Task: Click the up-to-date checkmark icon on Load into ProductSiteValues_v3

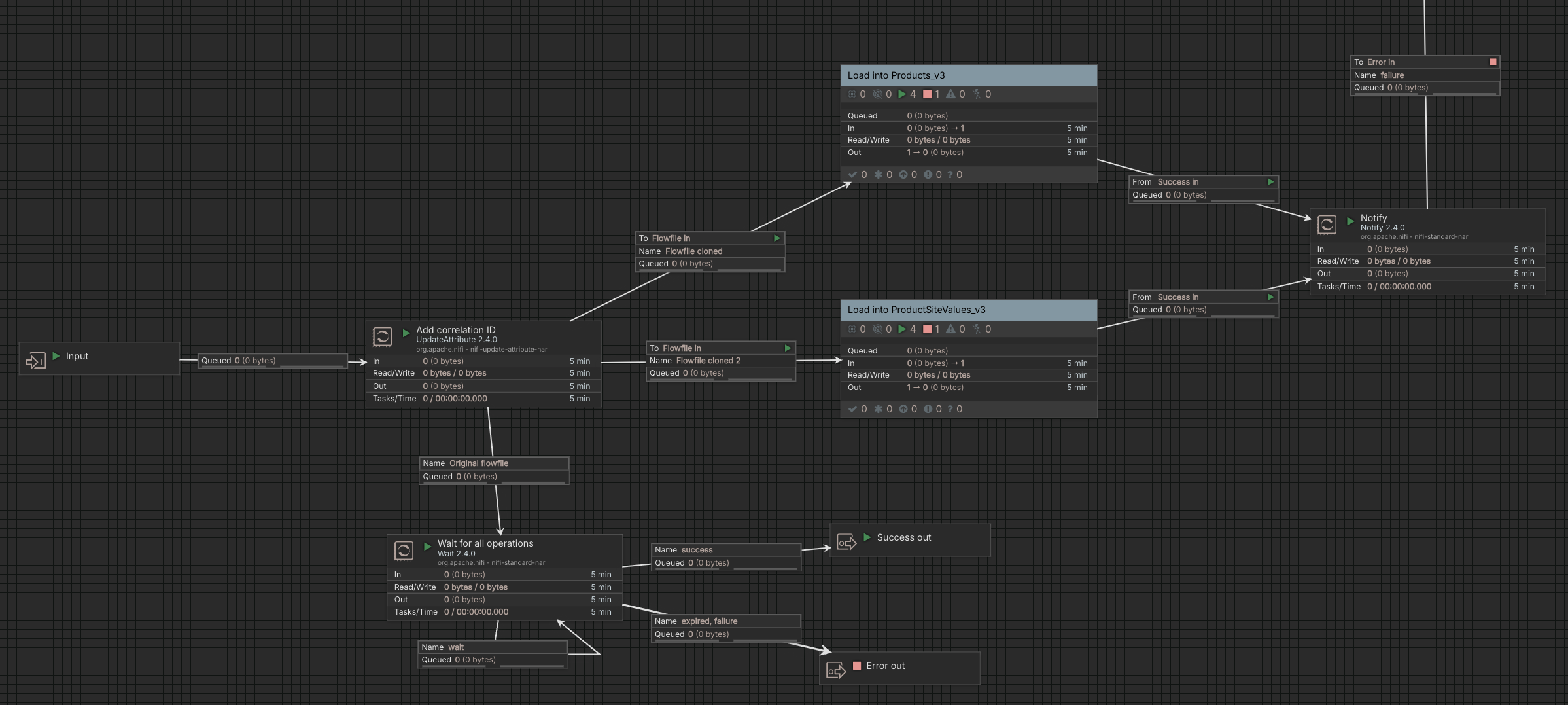Action: 853,408
